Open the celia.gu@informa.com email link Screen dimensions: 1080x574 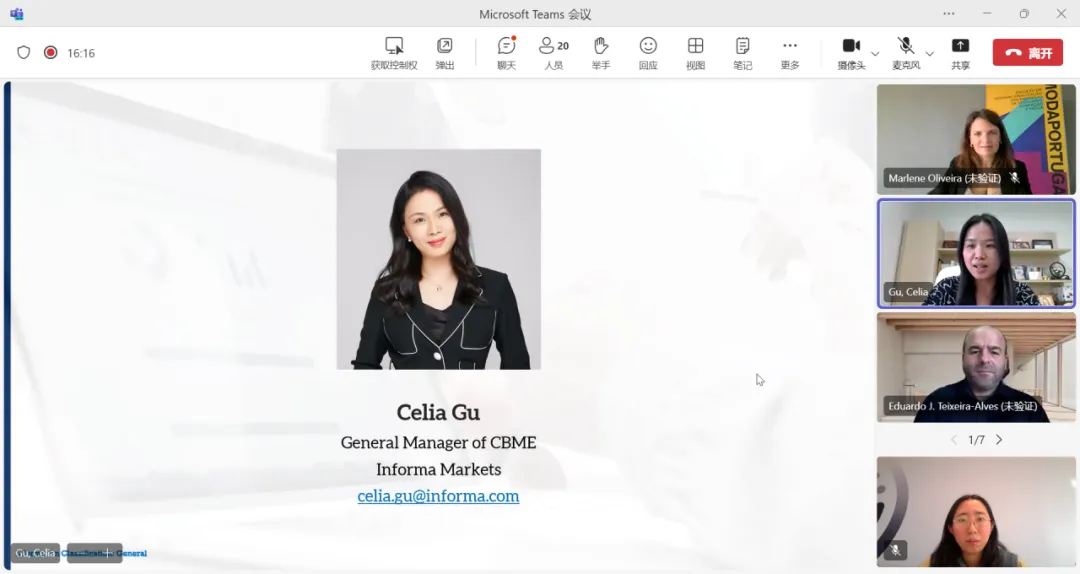[438, 496]
